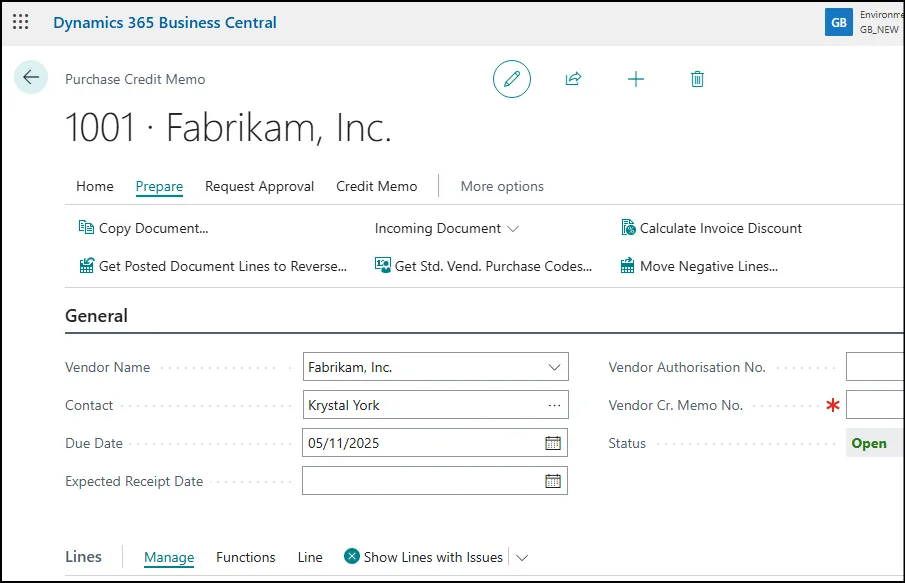Click the Show Lines with Issues icon
Viewport: 905px width, 583px height.
351,556
